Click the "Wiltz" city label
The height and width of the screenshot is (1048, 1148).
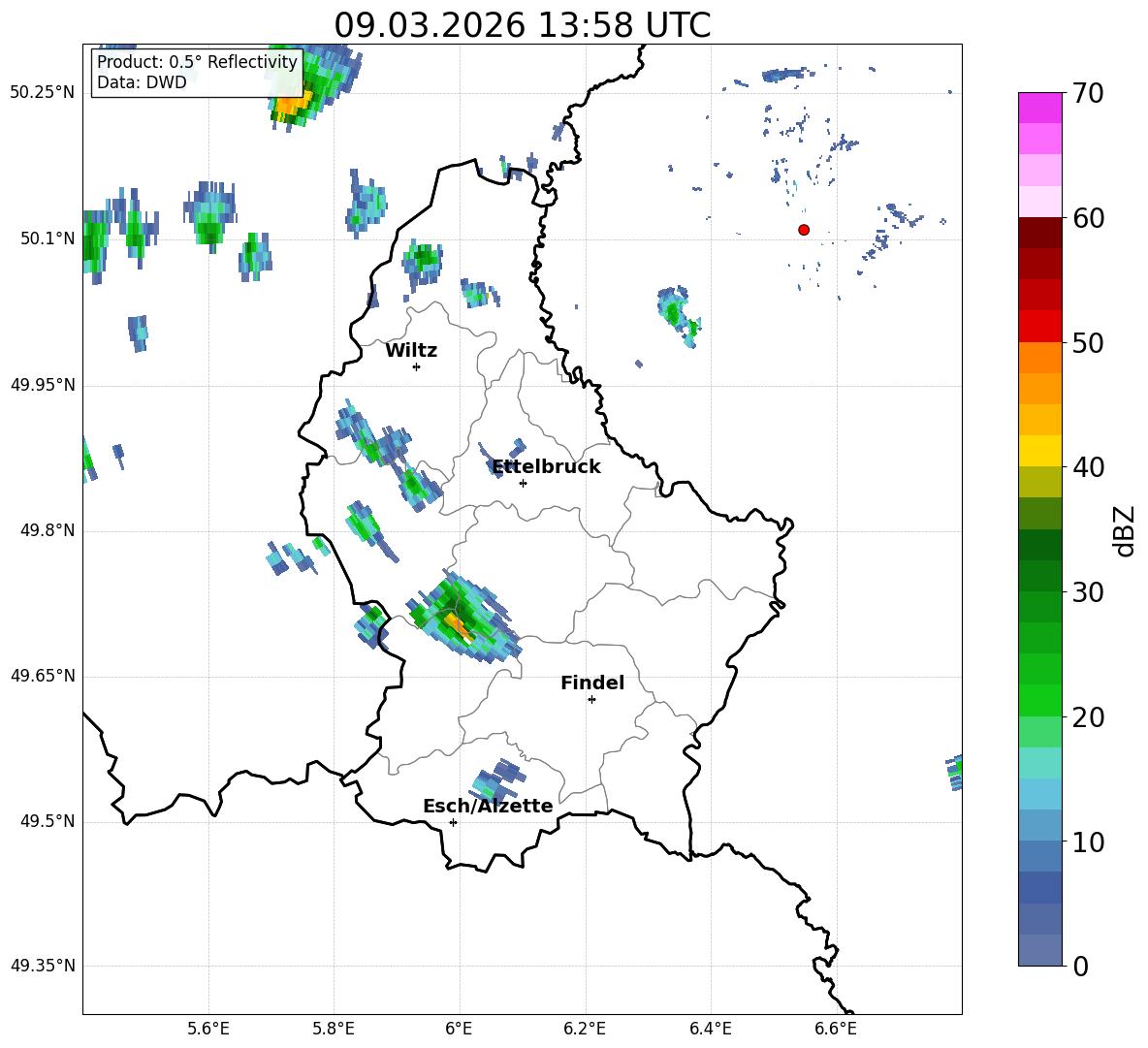[411, 351]
